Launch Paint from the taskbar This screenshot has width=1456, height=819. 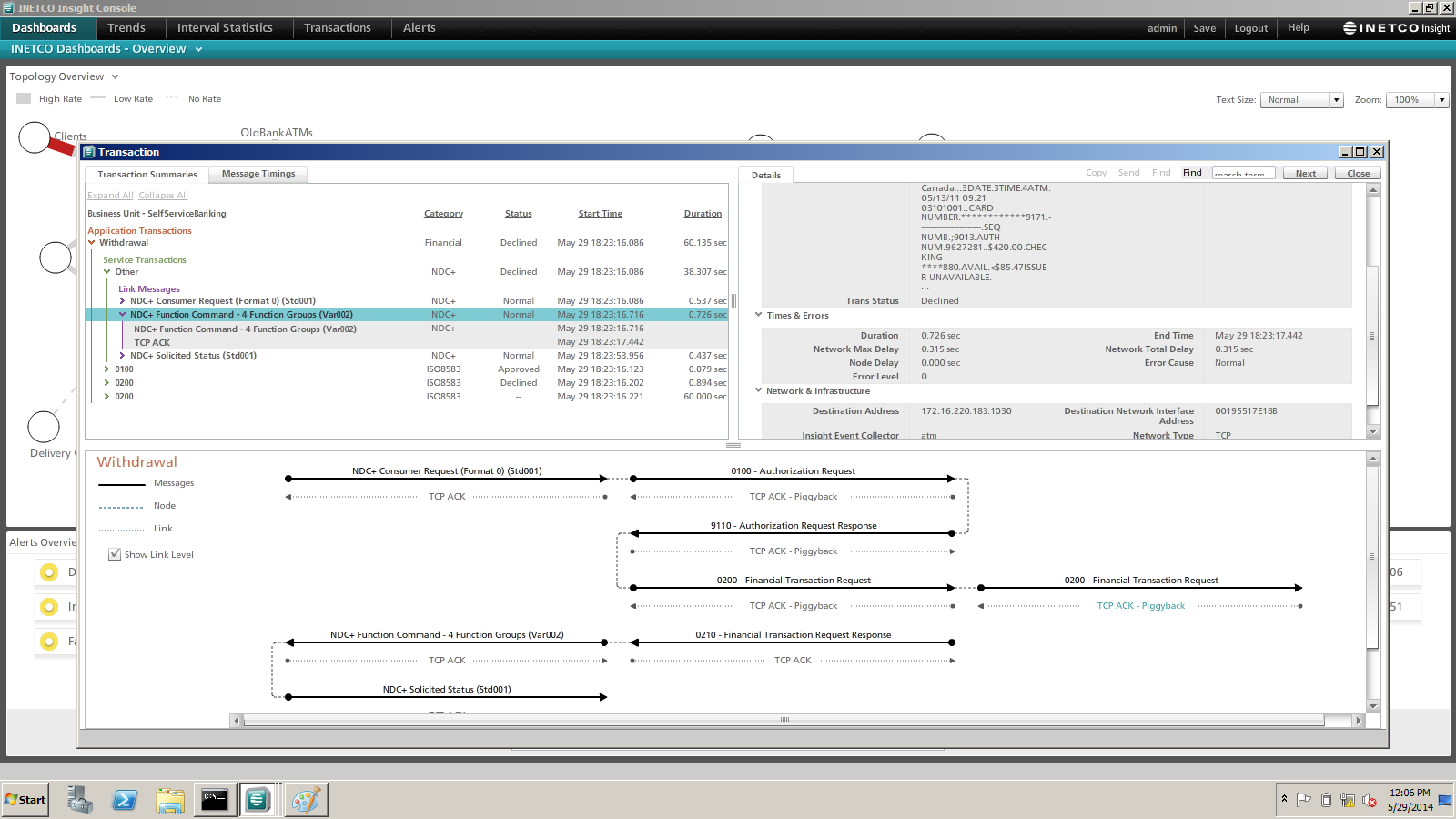[x=306, y=800]
